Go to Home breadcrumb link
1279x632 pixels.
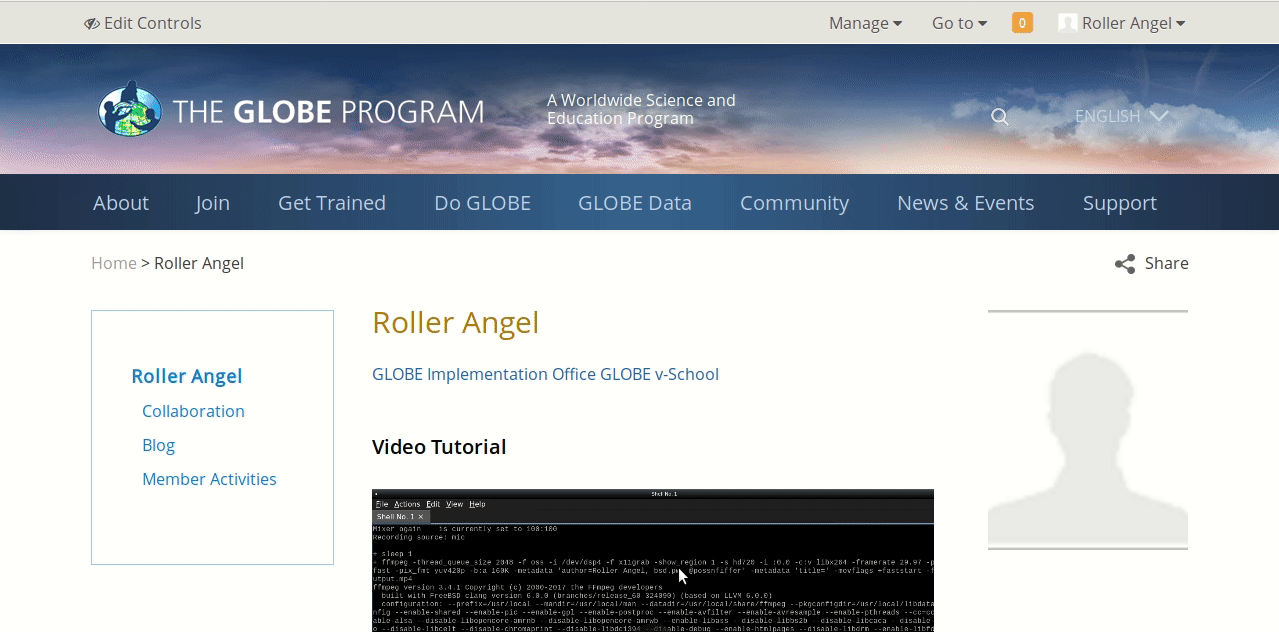tap(114, 263)
